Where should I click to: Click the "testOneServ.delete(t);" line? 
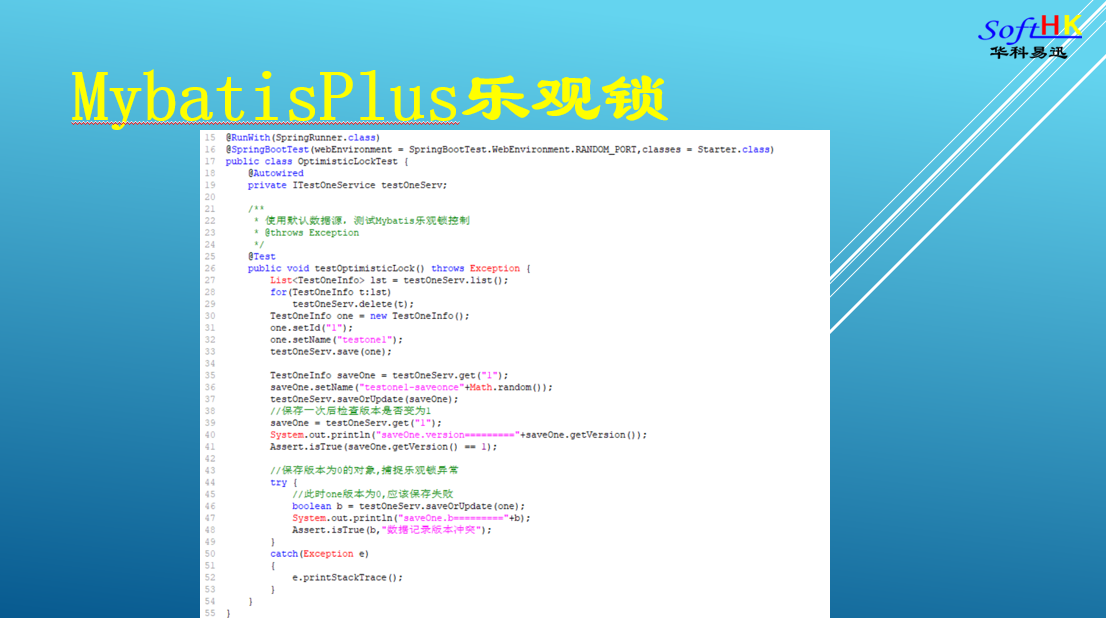pyautogui.click(x=353, y=304)
